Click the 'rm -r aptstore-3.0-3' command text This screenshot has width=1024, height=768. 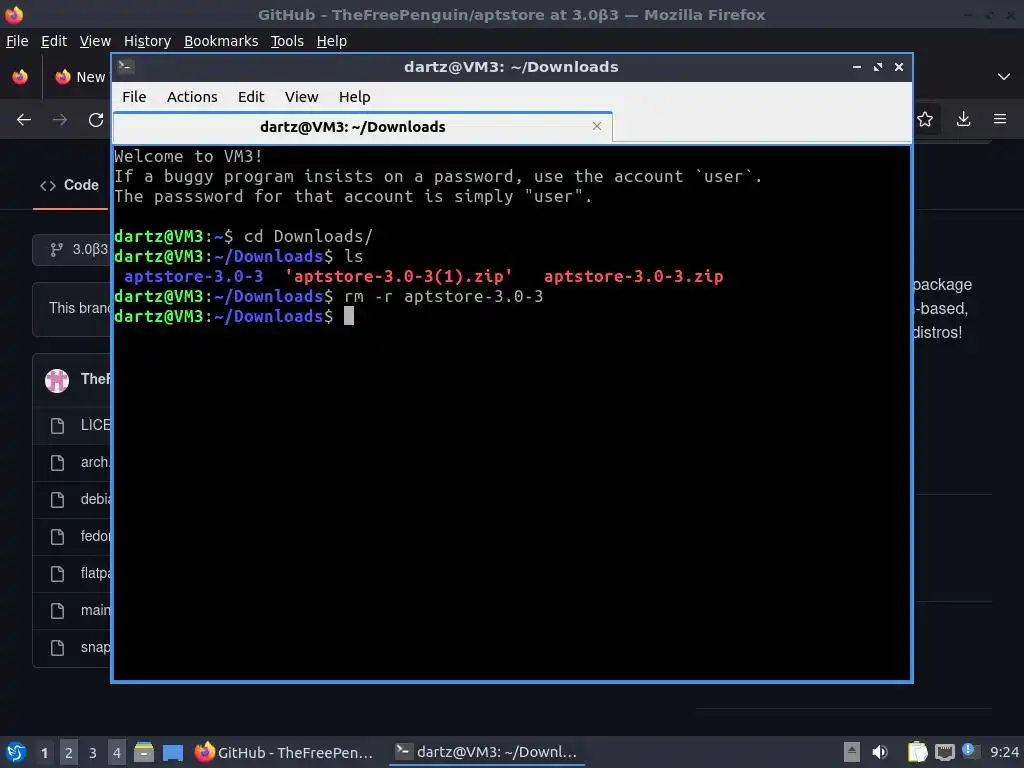pyautogui.click(x=443, y=296)
